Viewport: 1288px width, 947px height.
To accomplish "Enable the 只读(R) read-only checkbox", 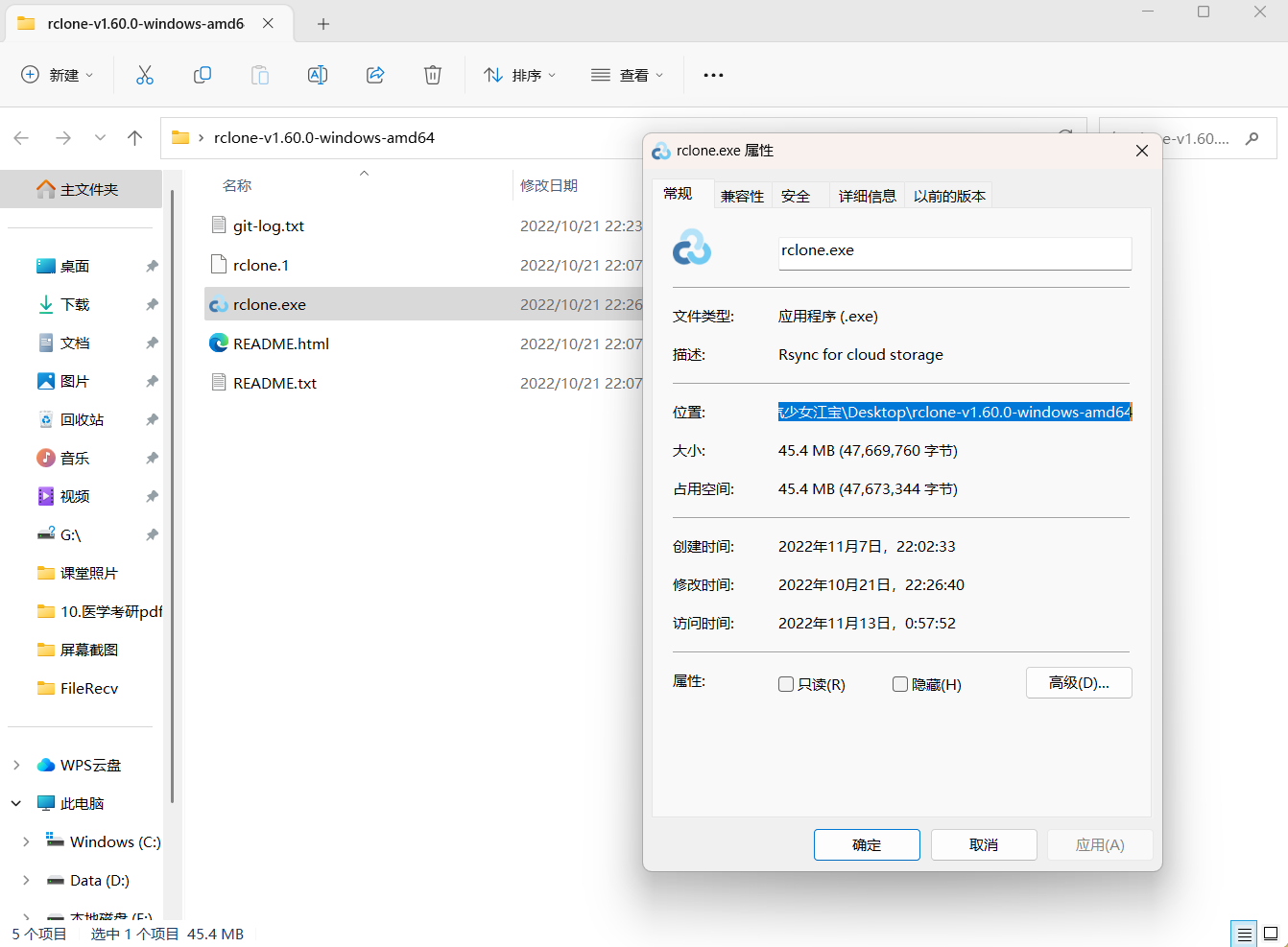I will tap(786, 684).
